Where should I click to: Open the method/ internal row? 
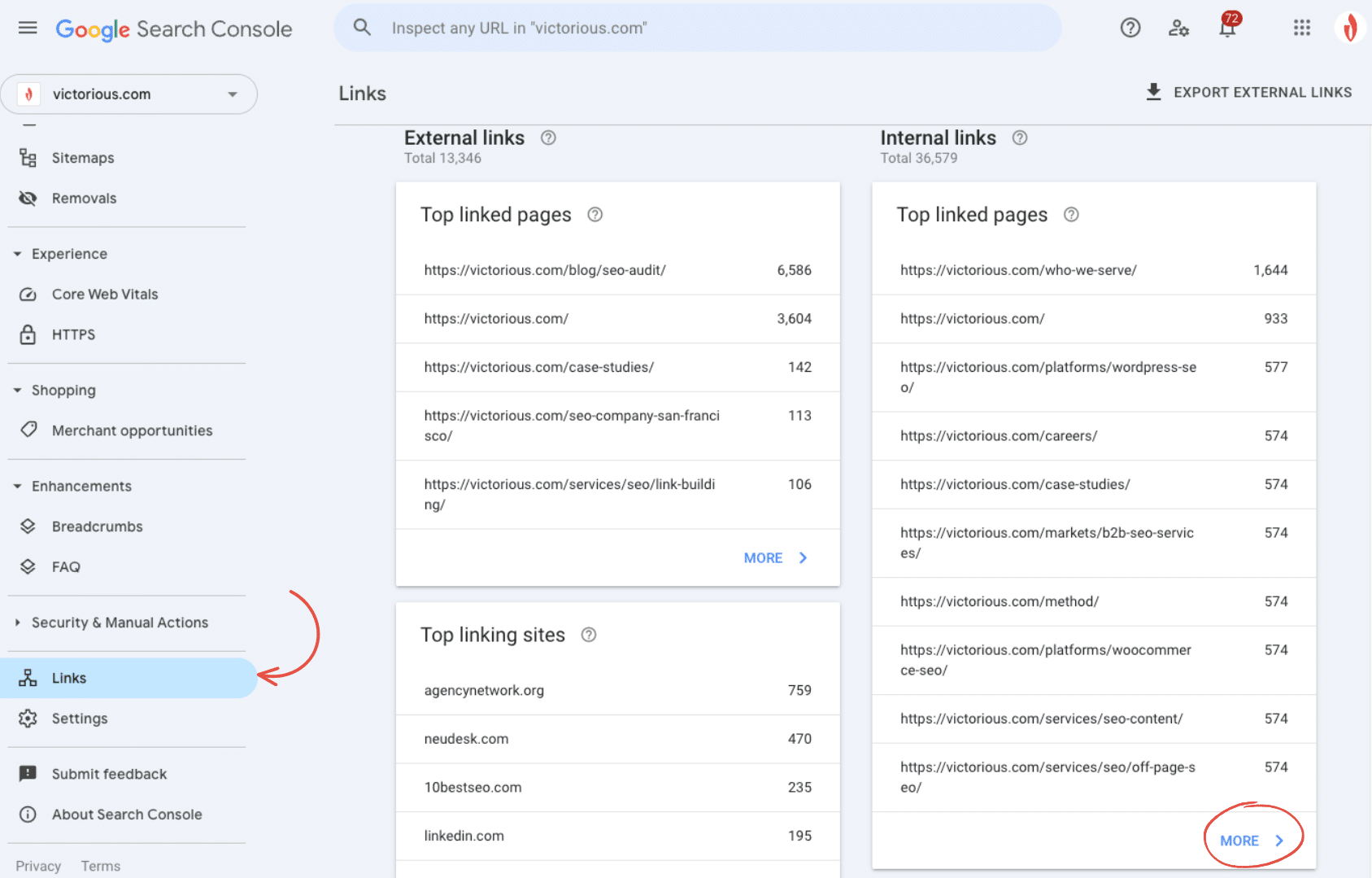(1094, 601)
